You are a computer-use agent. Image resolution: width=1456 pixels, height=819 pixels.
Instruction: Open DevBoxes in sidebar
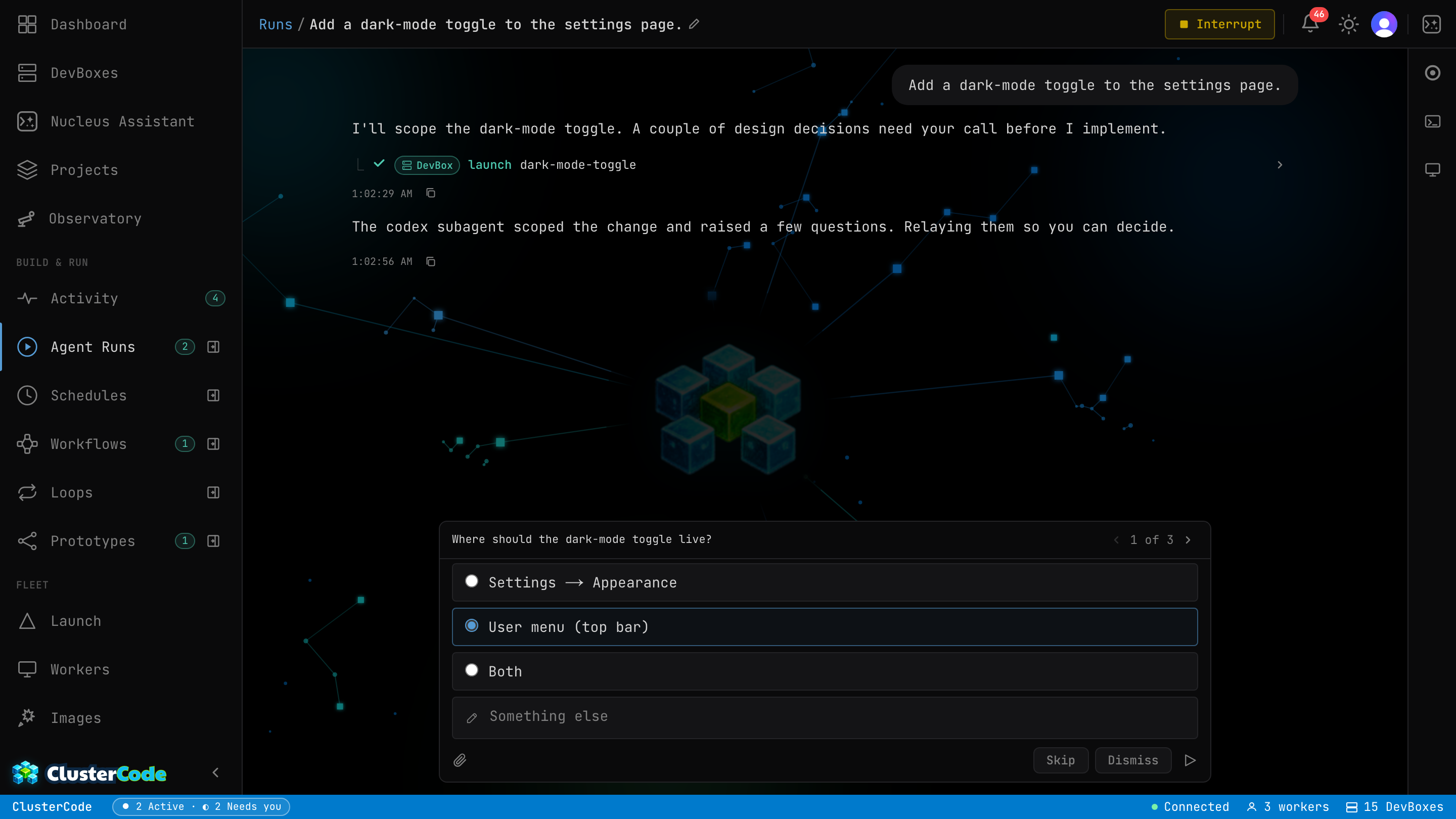coord(121,73)
